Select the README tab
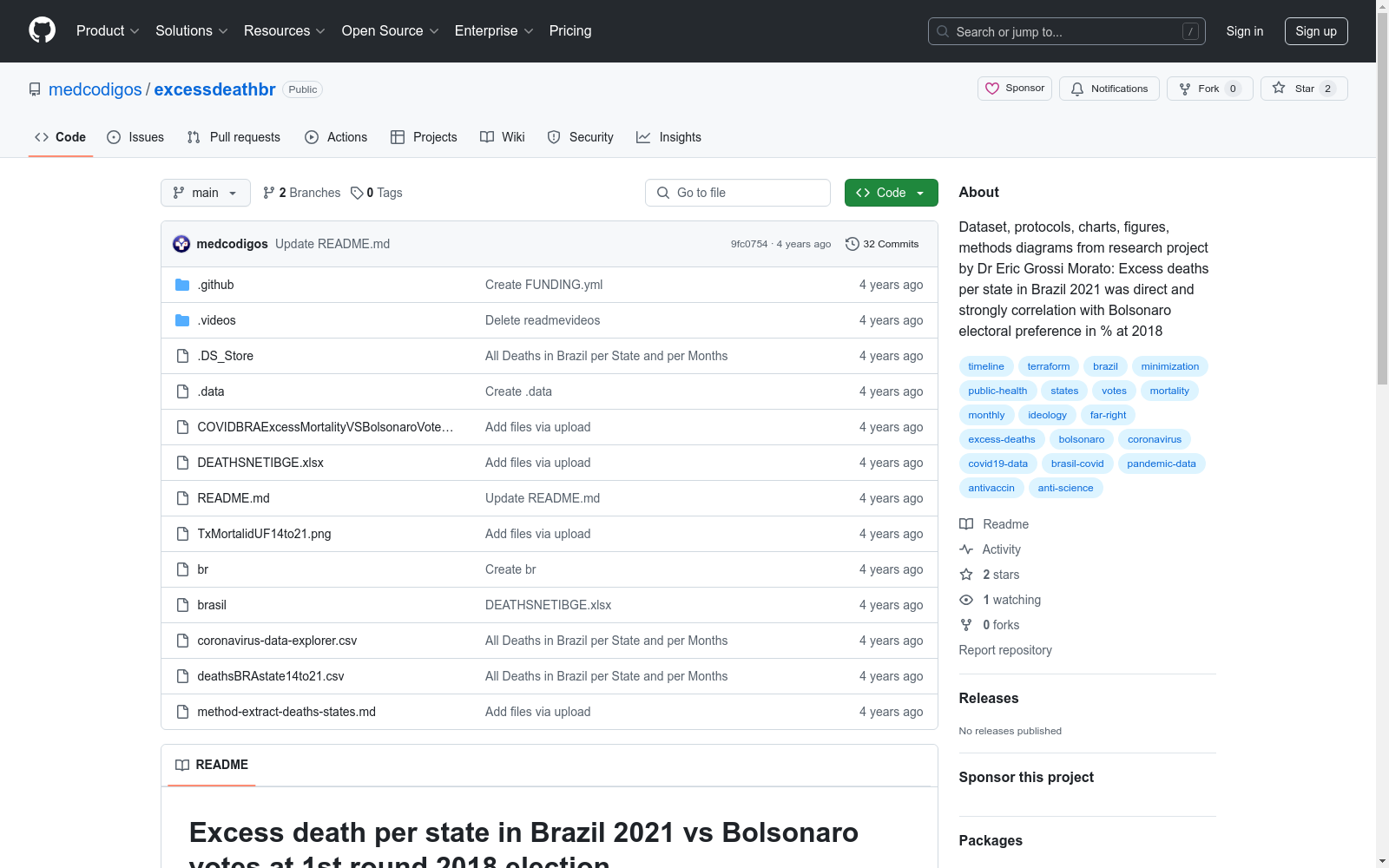The image size is (1389, 868). (x=212, y=765)
